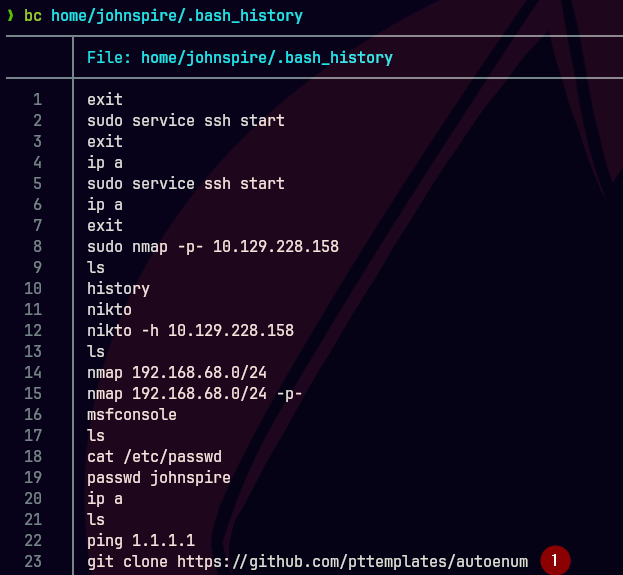623x575 pixels.
Task: Select line 5 'sudo service ssh start'
Action: click(186, 184)
